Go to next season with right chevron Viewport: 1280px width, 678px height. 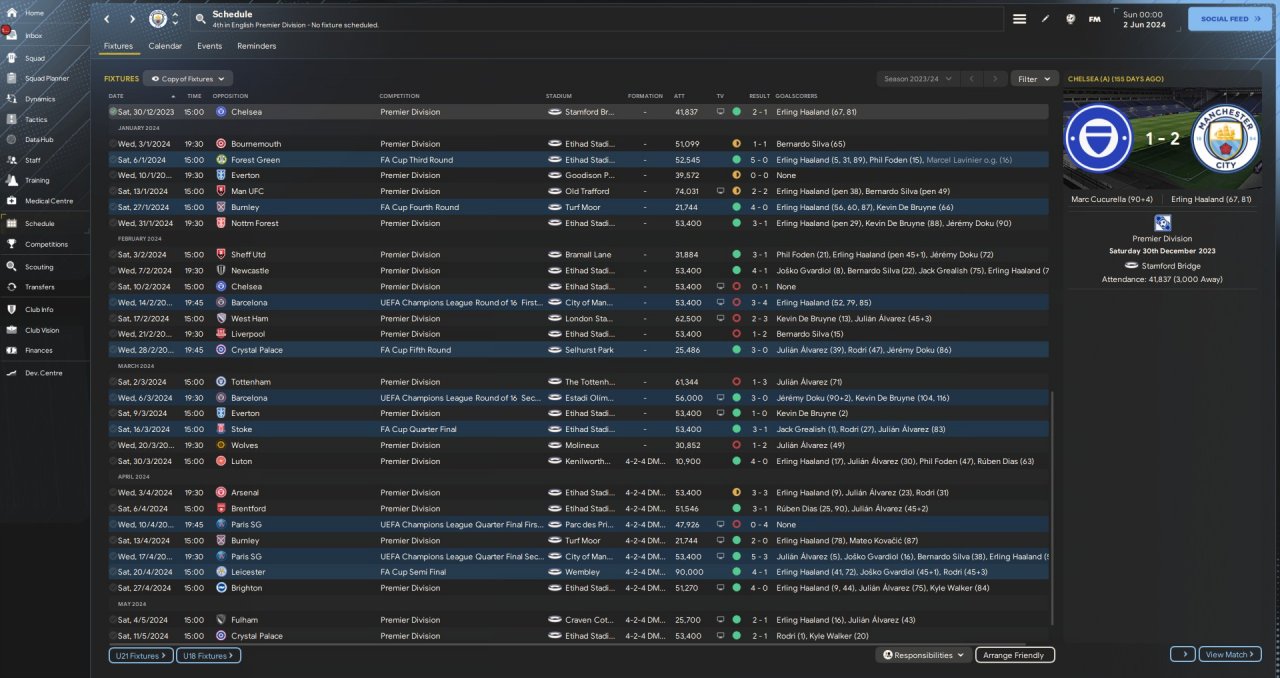[x=995, y=78]
